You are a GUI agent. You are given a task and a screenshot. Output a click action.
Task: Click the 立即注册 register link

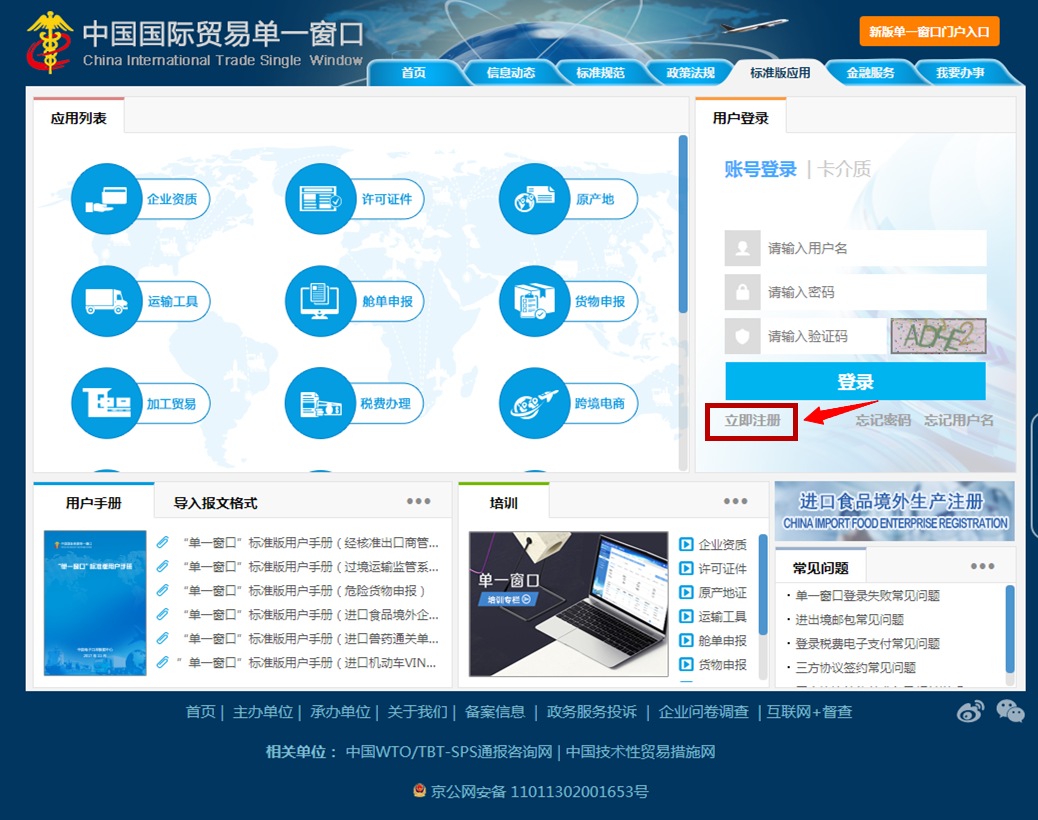752,421
